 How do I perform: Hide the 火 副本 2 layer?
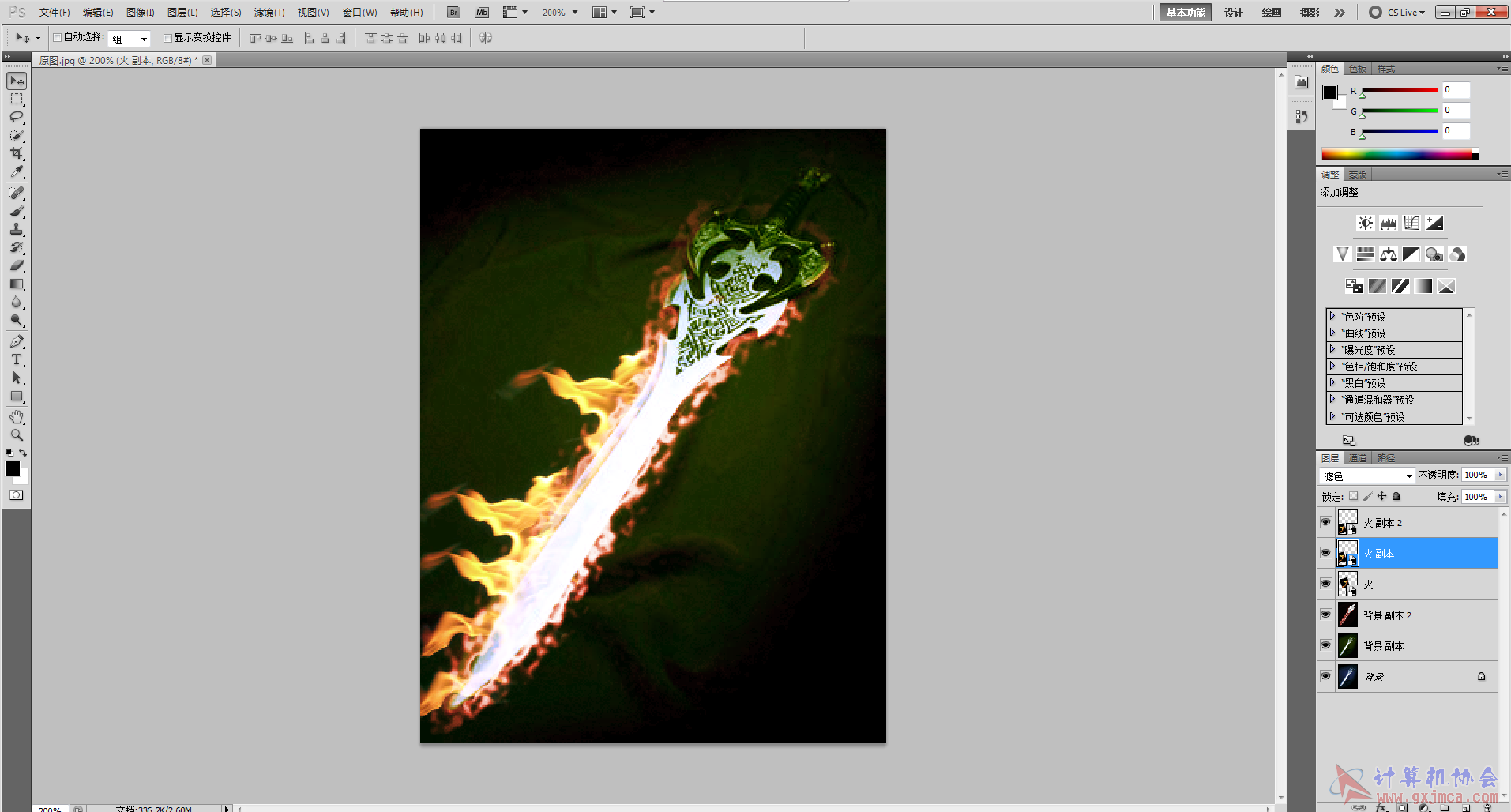pos(1326,522)
